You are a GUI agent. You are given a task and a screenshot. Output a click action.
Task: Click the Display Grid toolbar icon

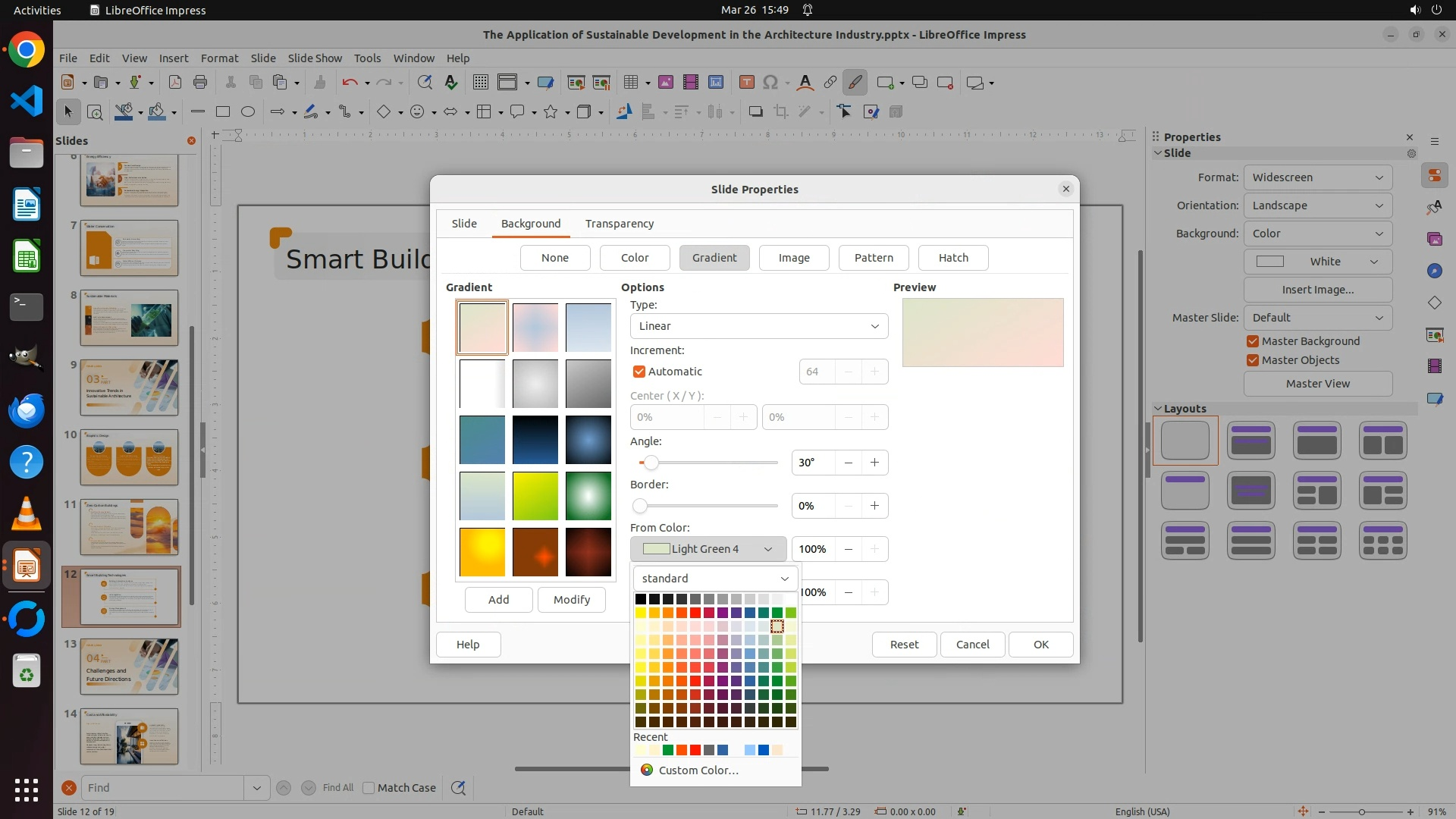(480, 83)
